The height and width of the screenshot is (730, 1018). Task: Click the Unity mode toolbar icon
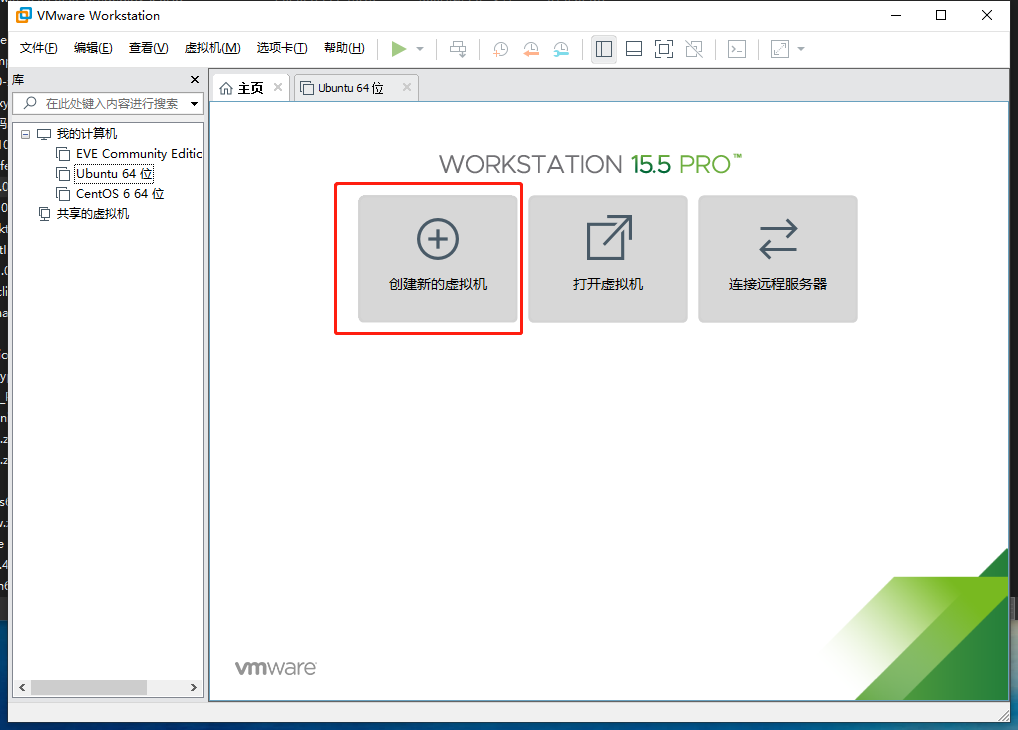point(695,49)
